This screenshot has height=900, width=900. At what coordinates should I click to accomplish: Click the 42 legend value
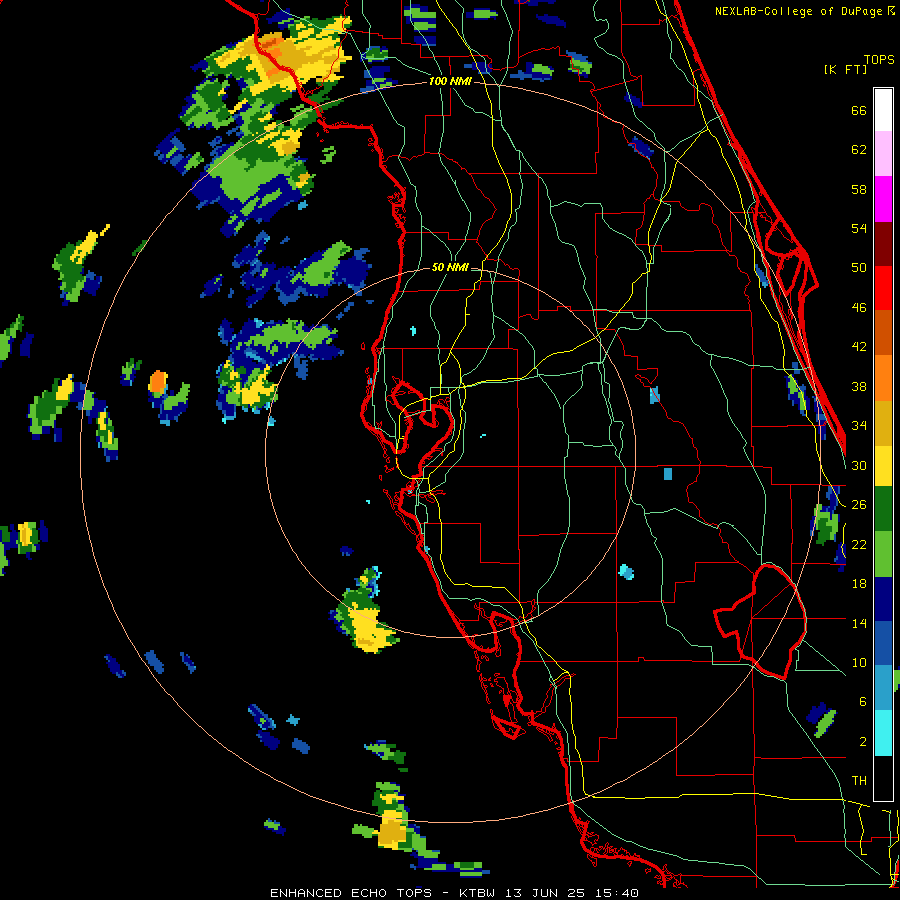859,347
